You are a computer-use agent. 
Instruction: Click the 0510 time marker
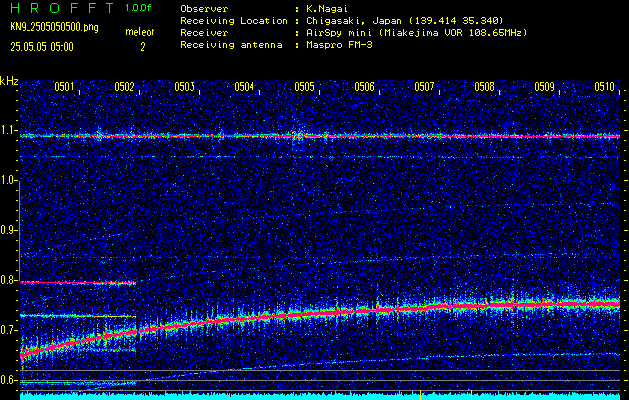click(x=605, y=87)
